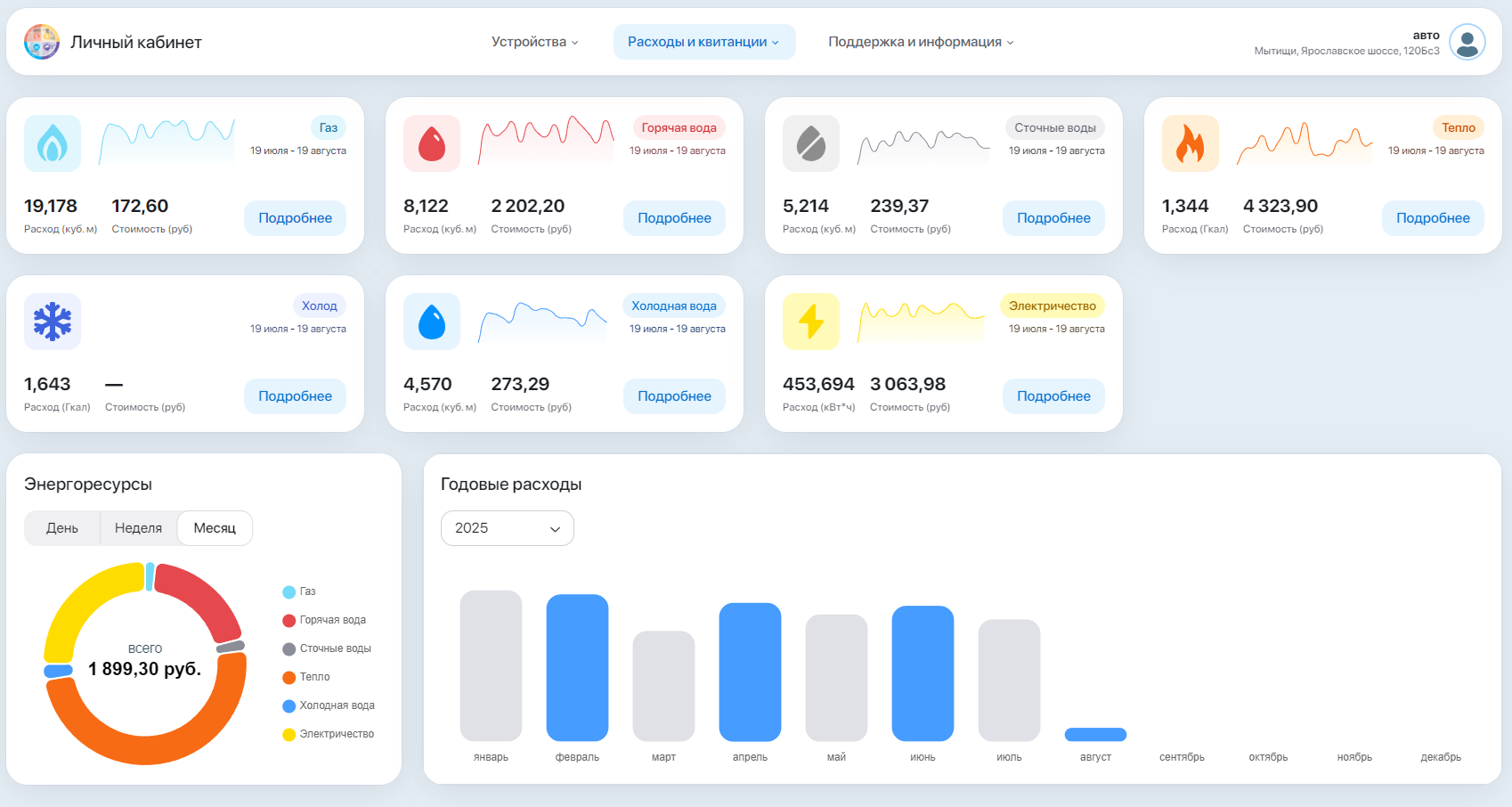Click the lightning icon on Электричество card
The height and width of the screenshot is (807, 1512).
click(x=810, y=322)
